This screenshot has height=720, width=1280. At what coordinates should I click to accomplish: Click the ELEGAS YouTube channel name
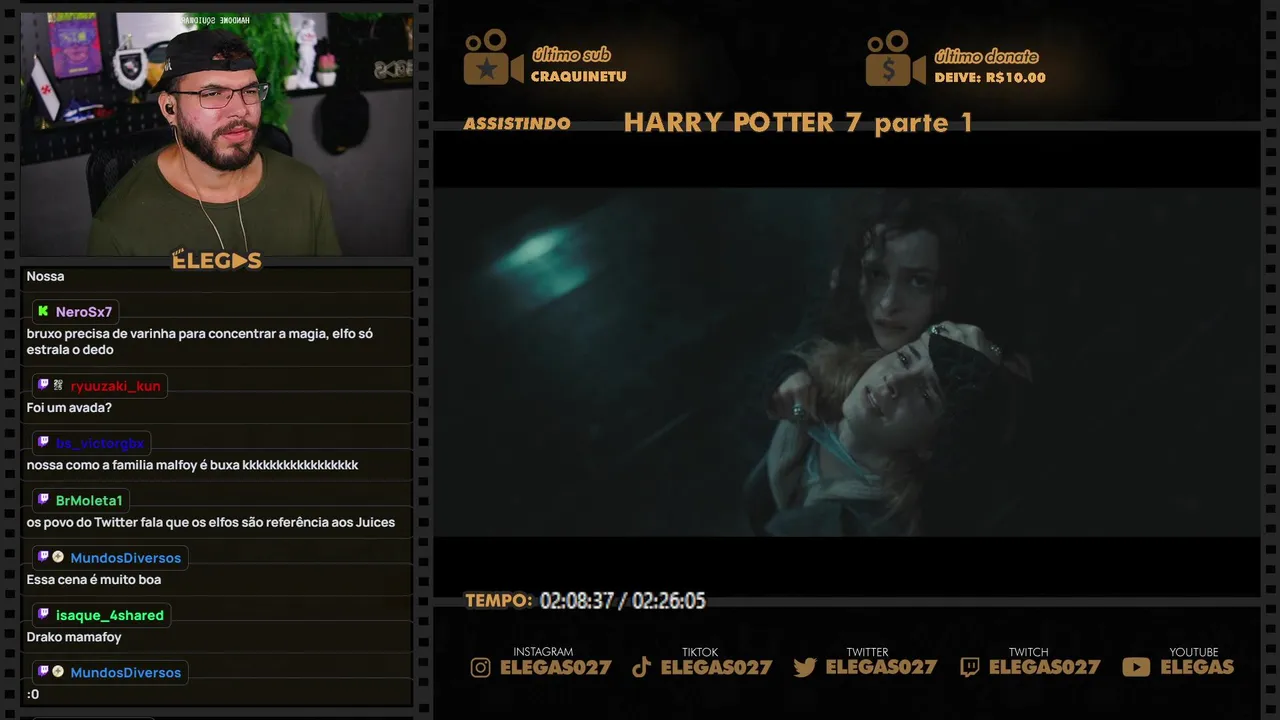[1197, 667]
